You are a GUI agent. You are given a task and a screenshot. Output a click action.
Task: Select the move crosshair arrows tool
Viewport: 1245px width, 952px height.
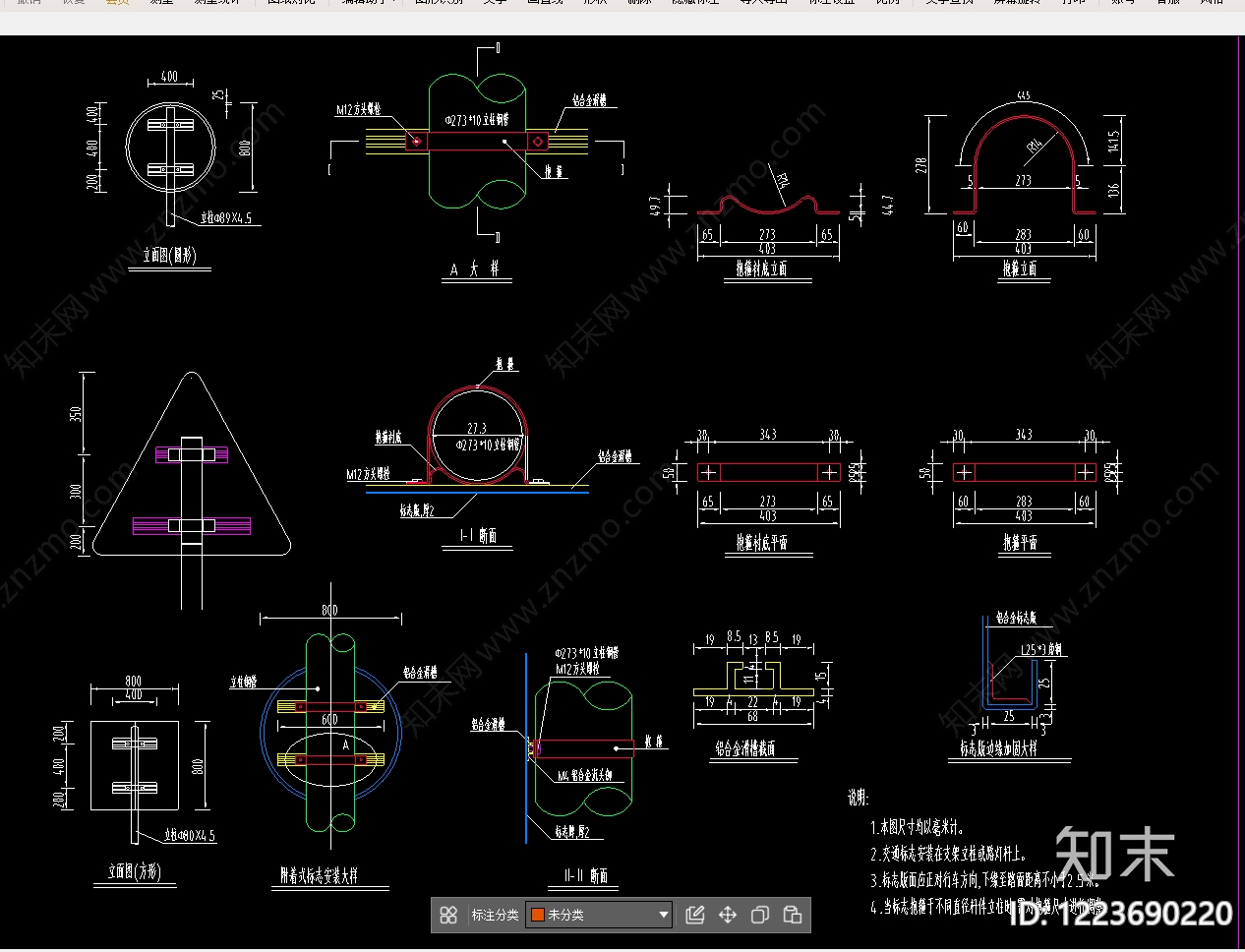(x=728, y=915)
